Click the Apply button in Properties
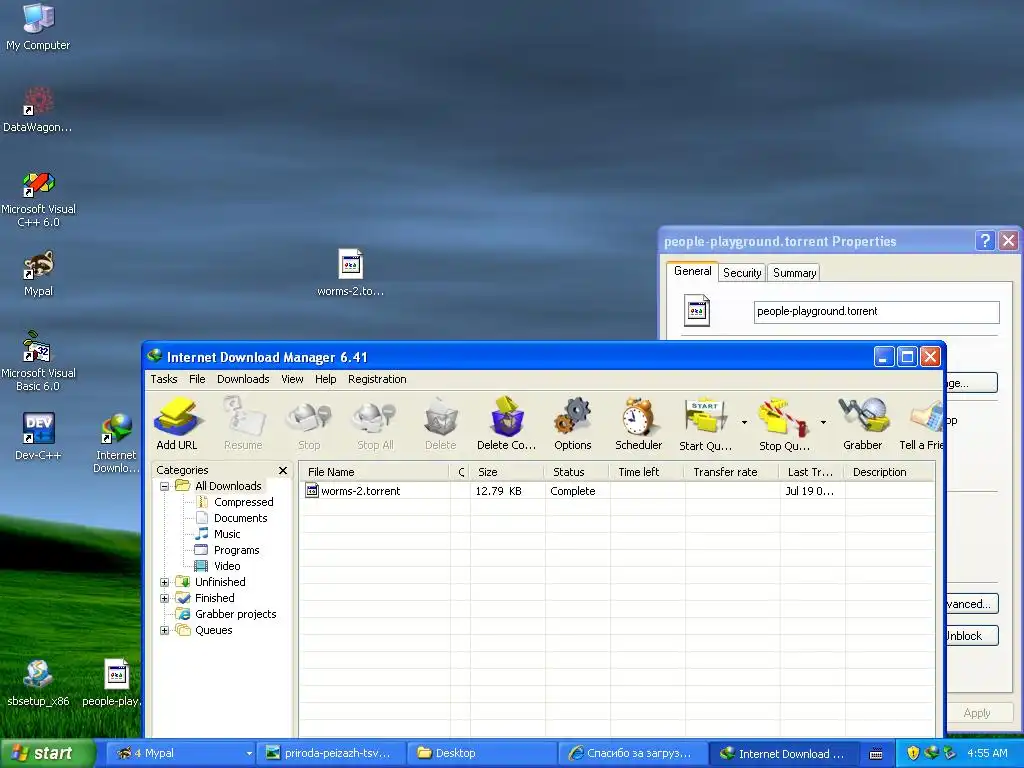This screenshot has width=1024, height=768. [x=976, y=713]
